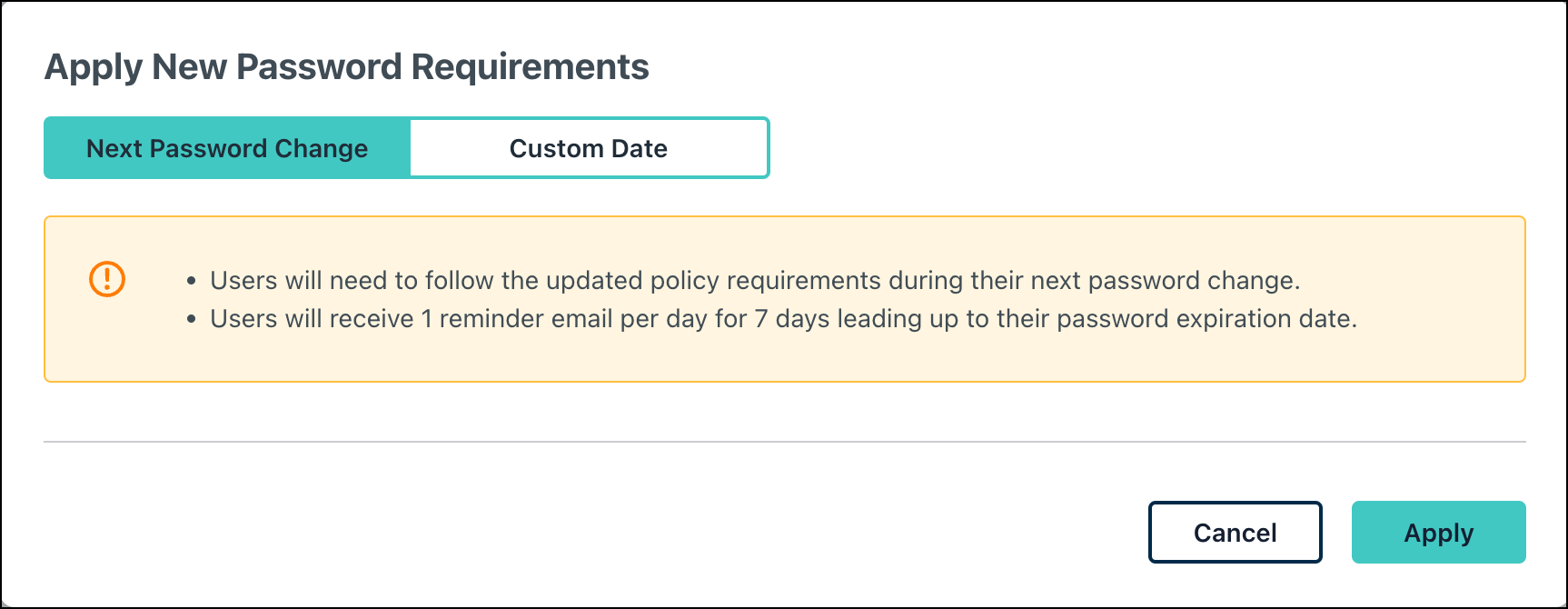Click the second bullet point dot

point(192,320)
